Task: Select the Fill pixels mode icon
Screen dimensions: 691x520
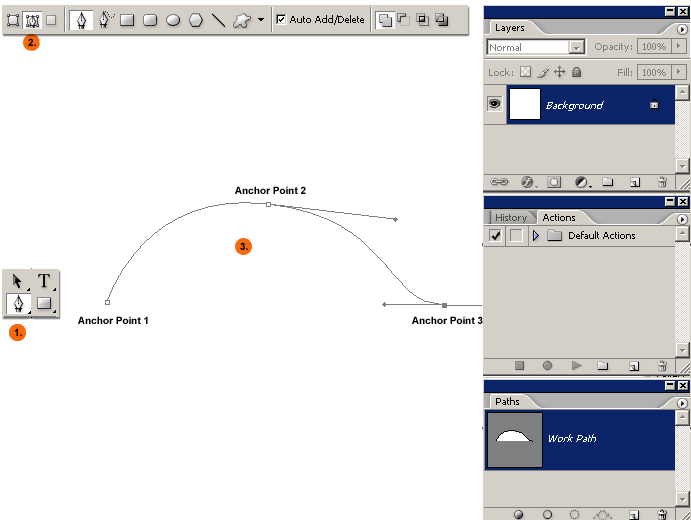Action: point(51,20)
